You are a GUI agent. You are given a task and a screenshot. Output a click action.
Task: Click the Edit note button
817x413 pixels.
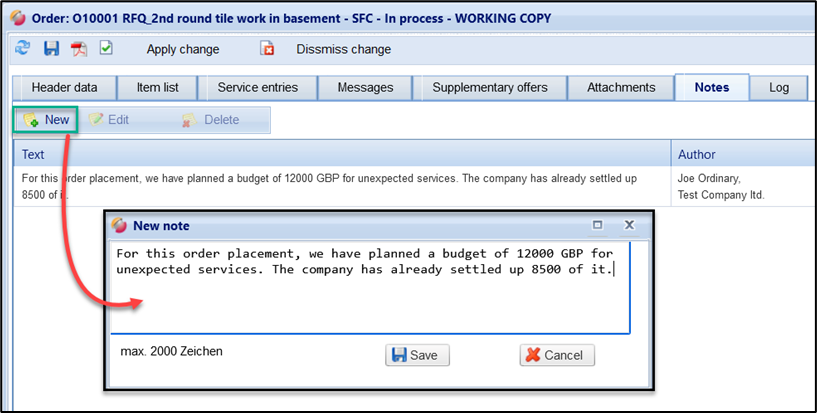coord(108,120)
